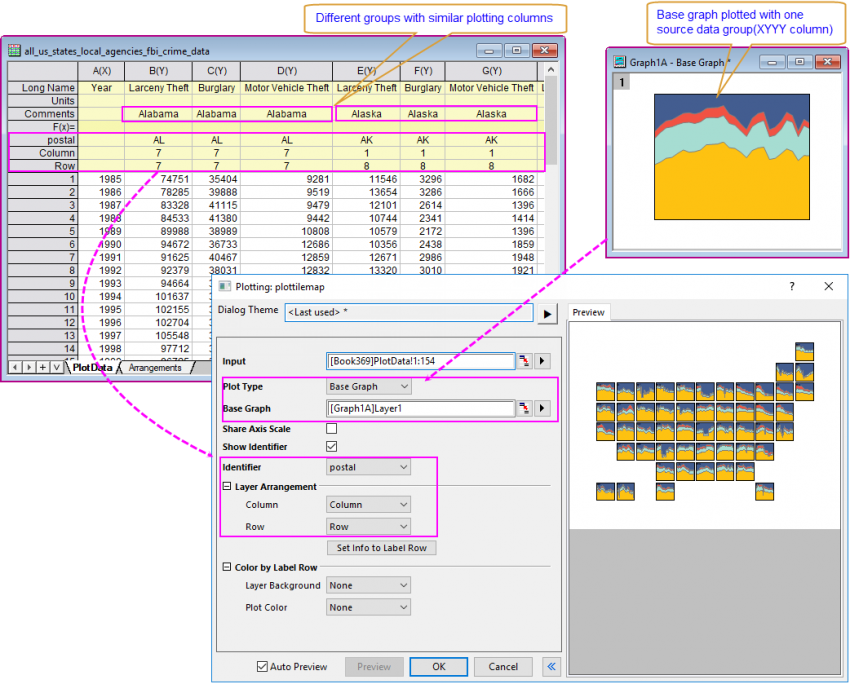Open the Plot Type dropdown

[x=368, y=386]
